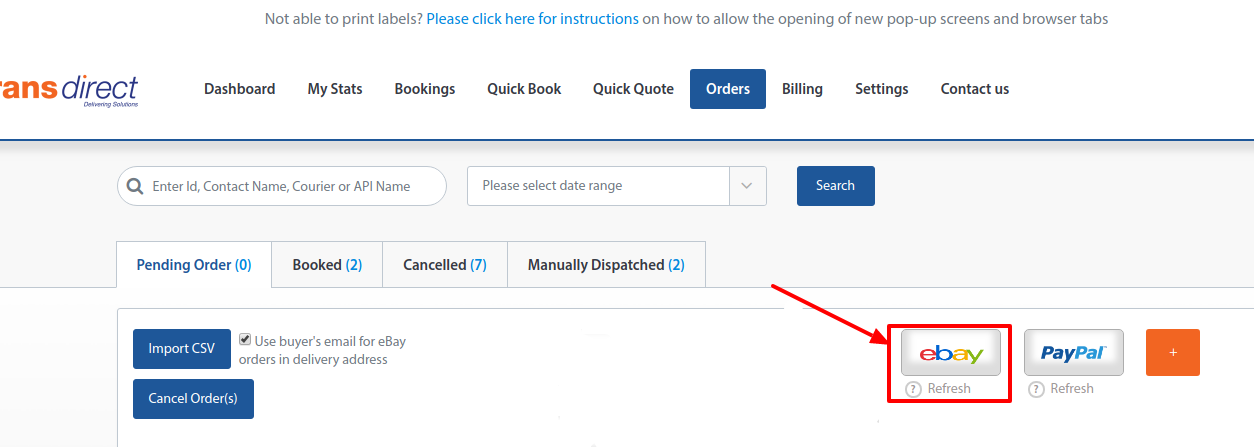Click the help icon under eBay
The image size is (1254, 447).
[x=913, y=389]
